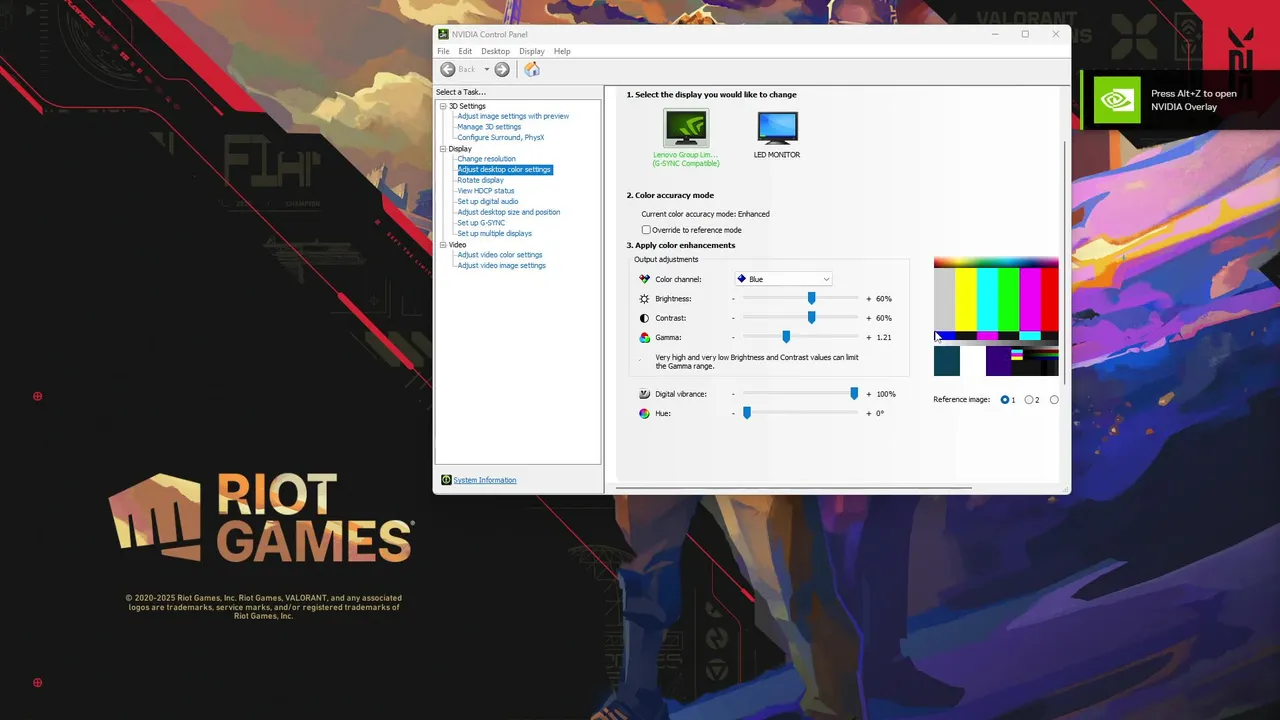The width and height of the screenshot is (1280, 720).
Task: Click the Gamma minus sign
Action: [x=733, y=337]
